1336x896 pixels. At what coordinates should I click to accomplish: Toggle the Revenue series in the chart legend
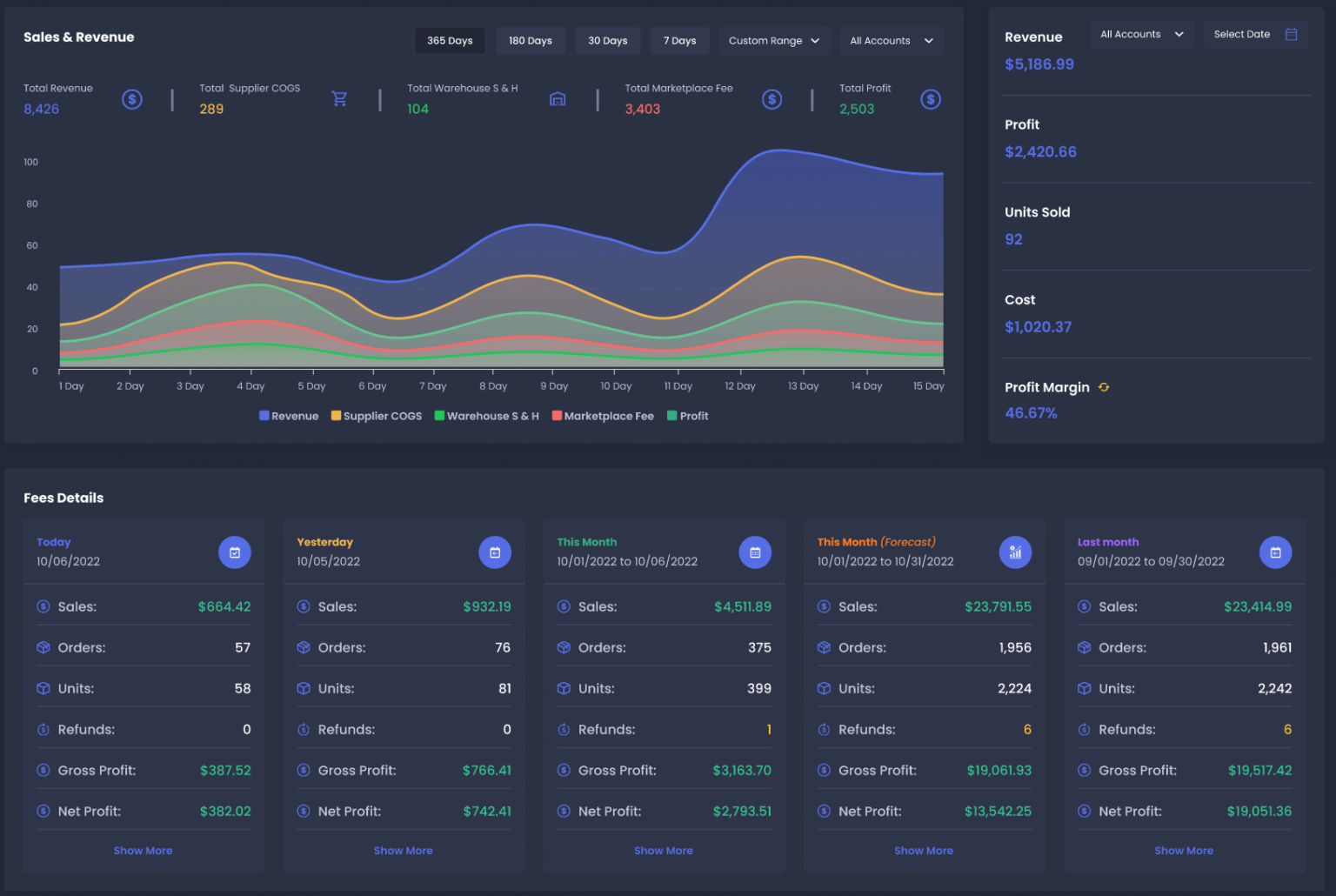[x=289, y=416]
